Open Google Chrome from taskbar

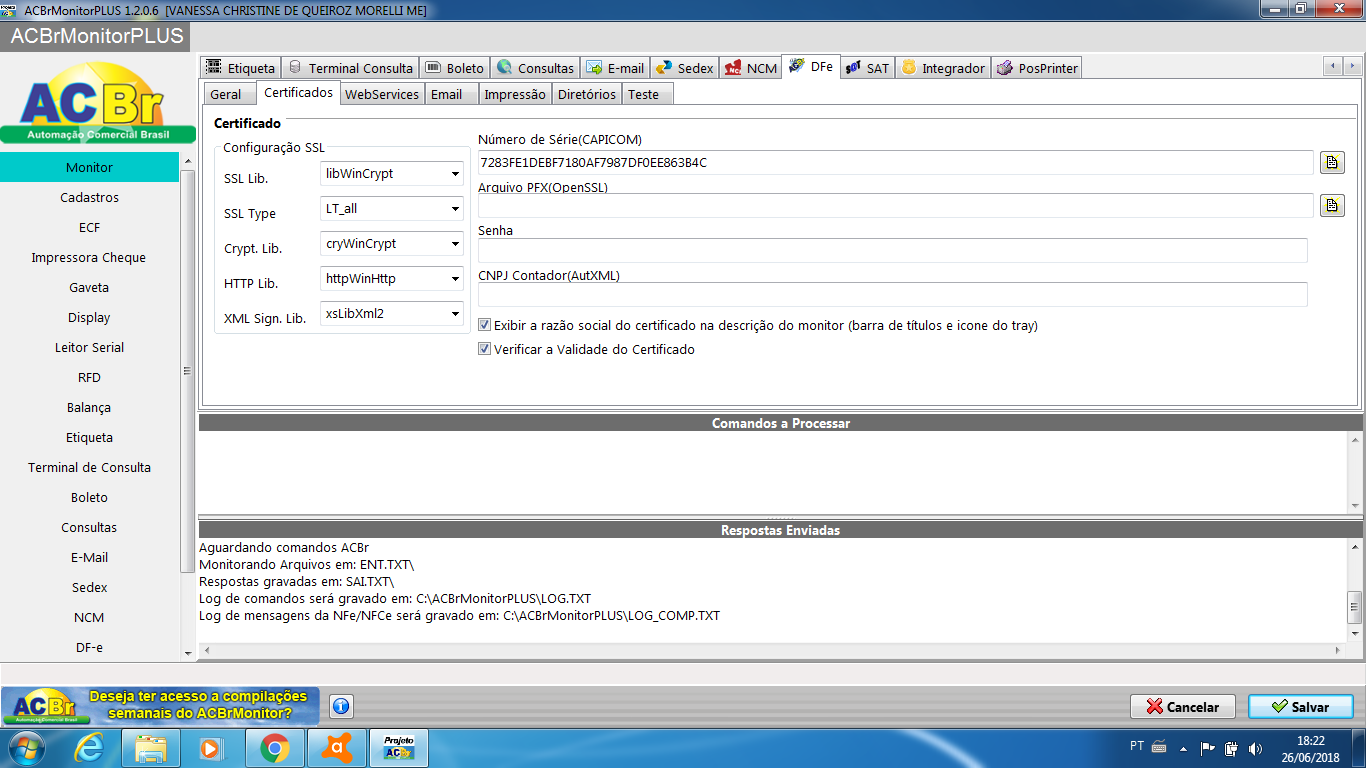click(x=275, y=747)
